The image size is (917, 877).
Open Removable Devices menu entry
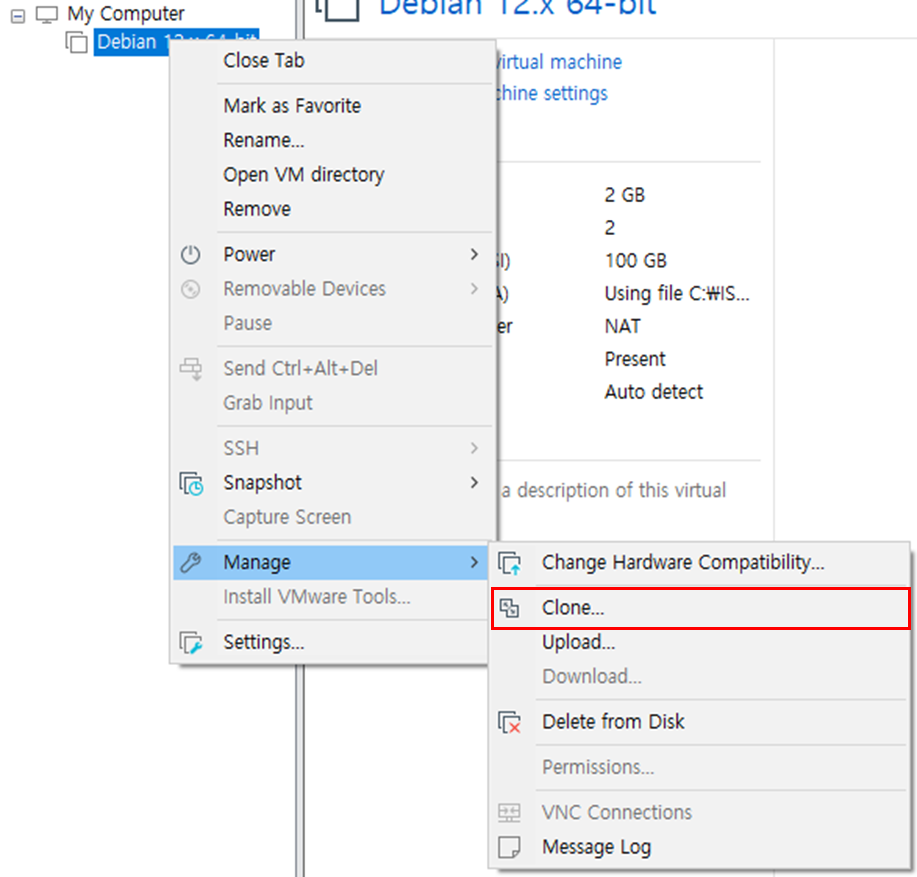click(332, 289)
